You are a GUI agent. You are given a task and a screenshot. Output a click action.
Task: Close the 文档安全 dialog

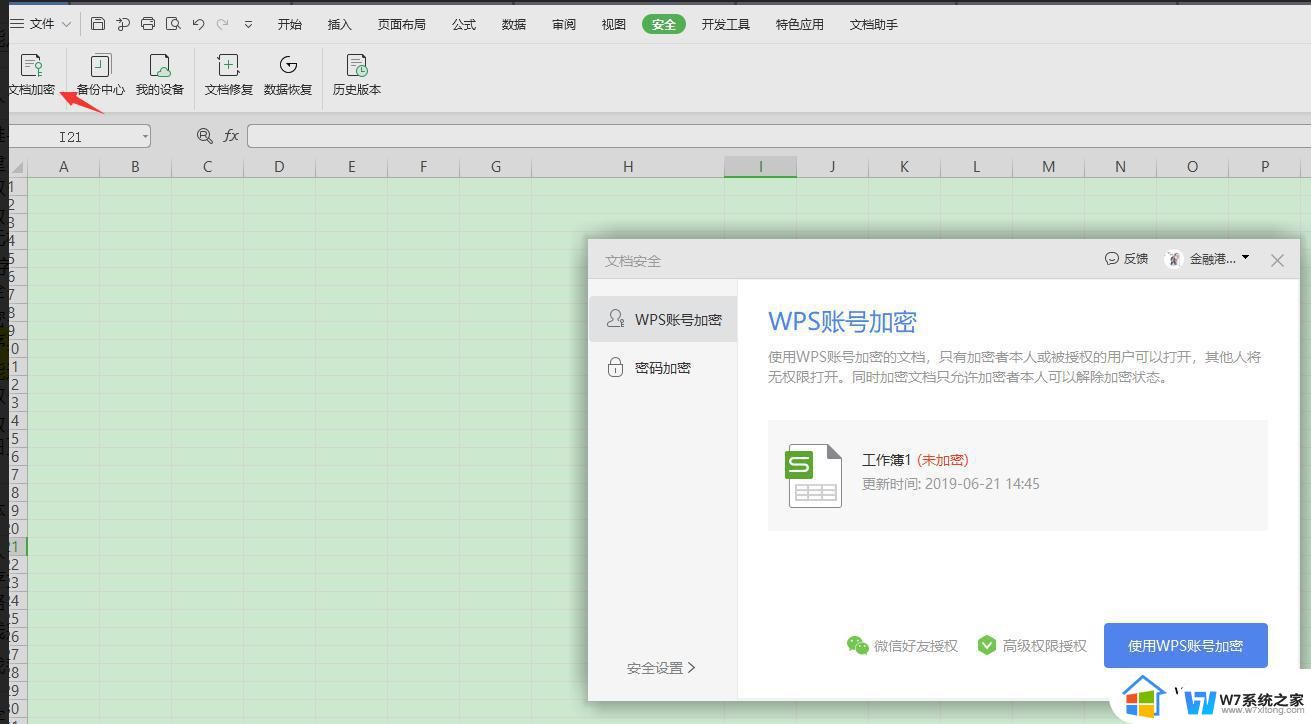1277,260
